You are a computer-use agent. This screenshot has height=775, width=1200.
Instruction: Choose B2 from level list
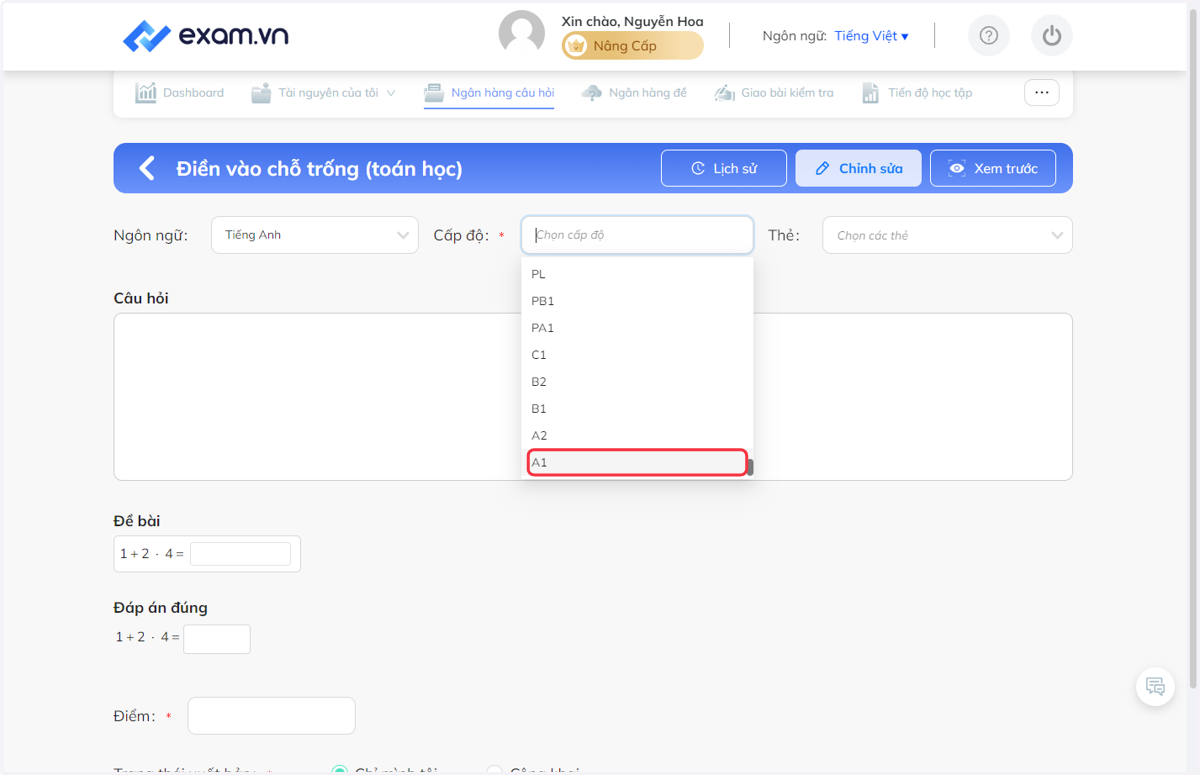coord(637,382)
